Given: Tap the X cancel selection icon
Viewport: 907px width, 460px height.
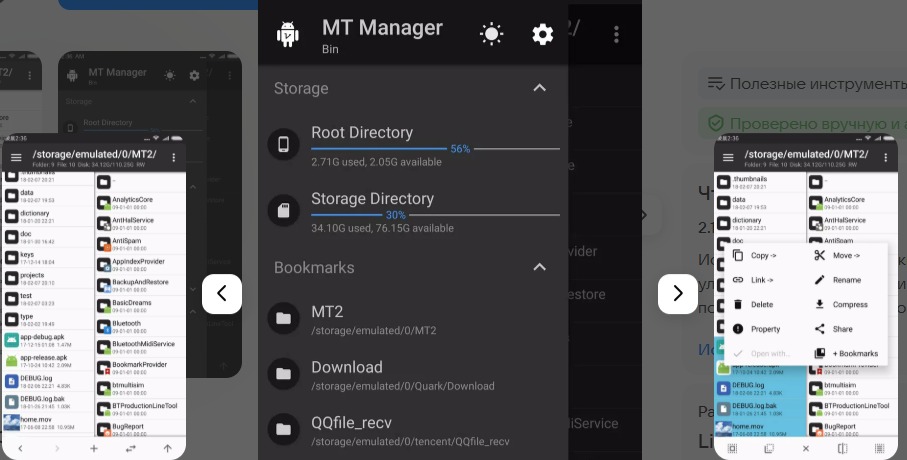Looking at the screenshot, I should coord(806,448).
